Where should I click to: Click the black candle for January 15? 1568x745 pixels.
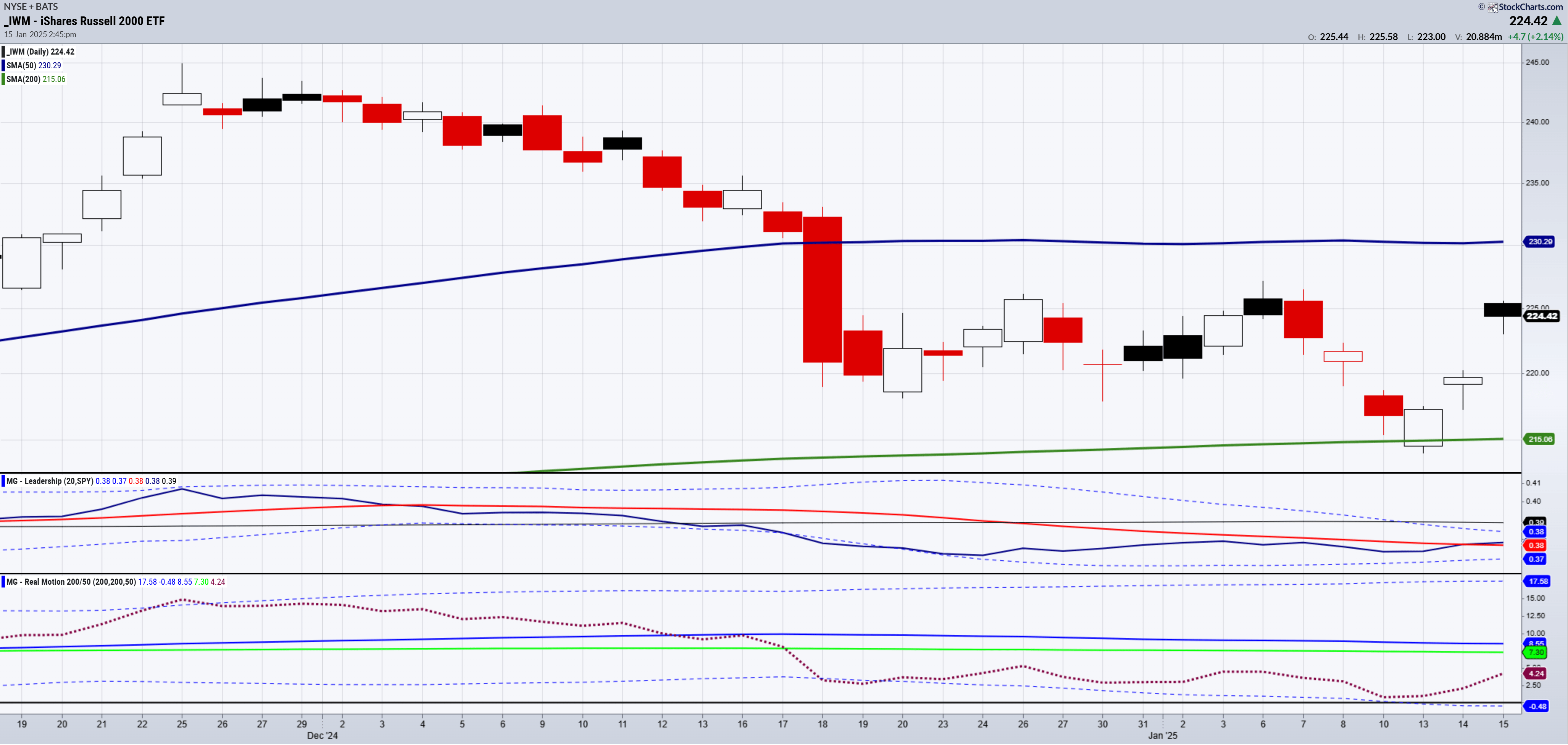pos(1503,310)
